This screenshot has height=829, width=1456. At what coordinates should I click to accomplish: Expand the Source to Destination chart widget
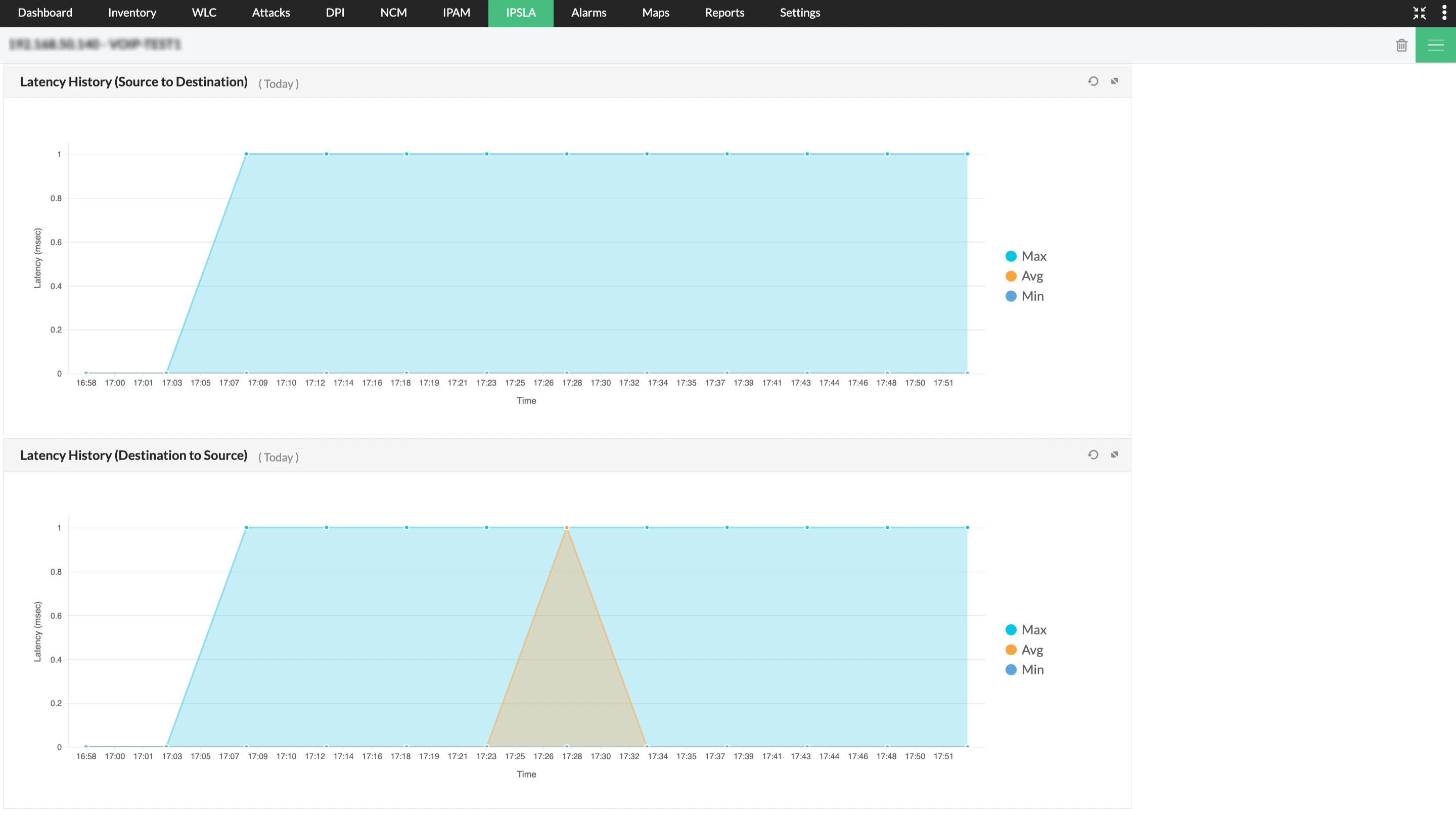[1114, 81]
